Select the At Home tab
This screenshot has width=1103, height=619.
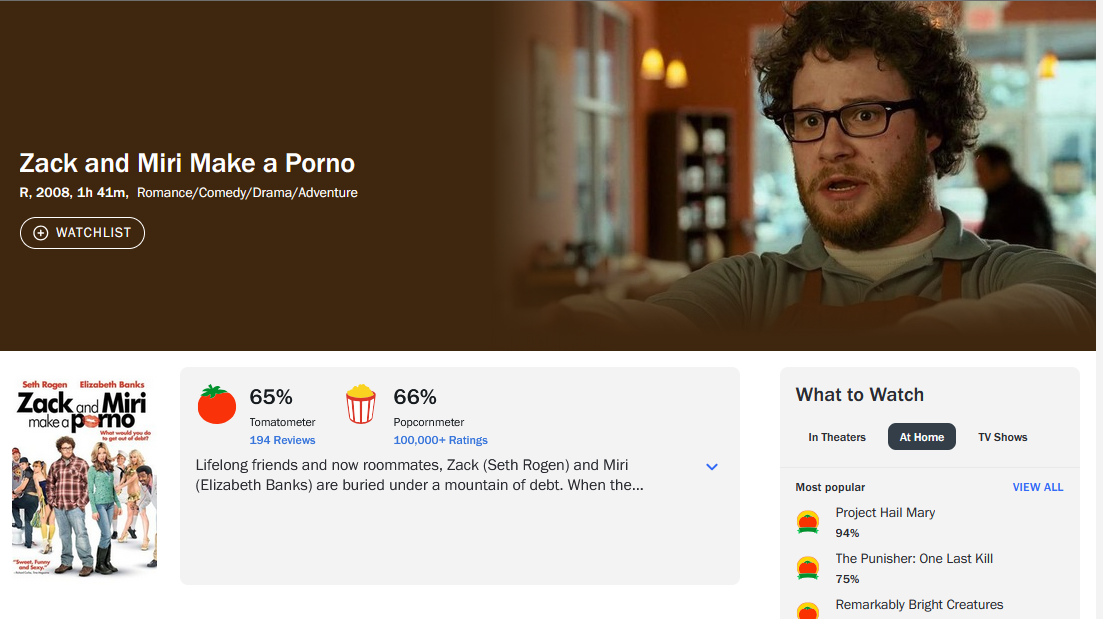(x=922, y=437)
